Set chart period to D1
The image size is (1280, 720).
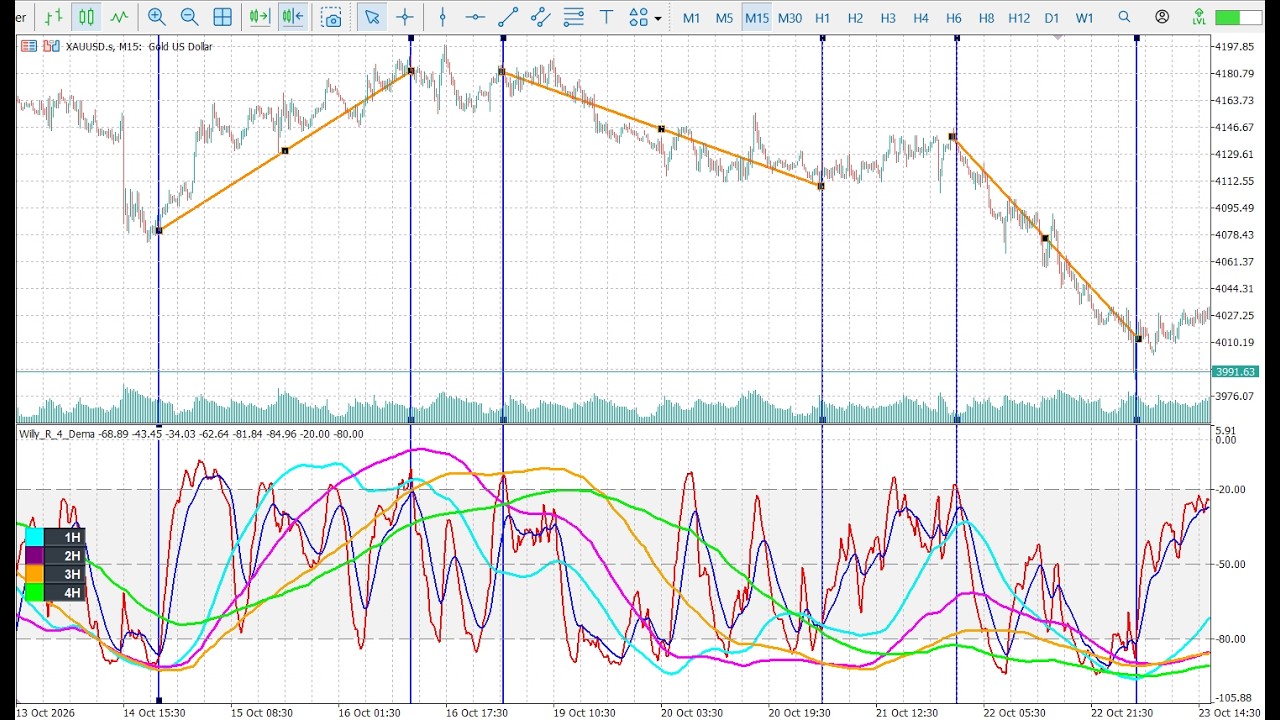[1051, 18]
